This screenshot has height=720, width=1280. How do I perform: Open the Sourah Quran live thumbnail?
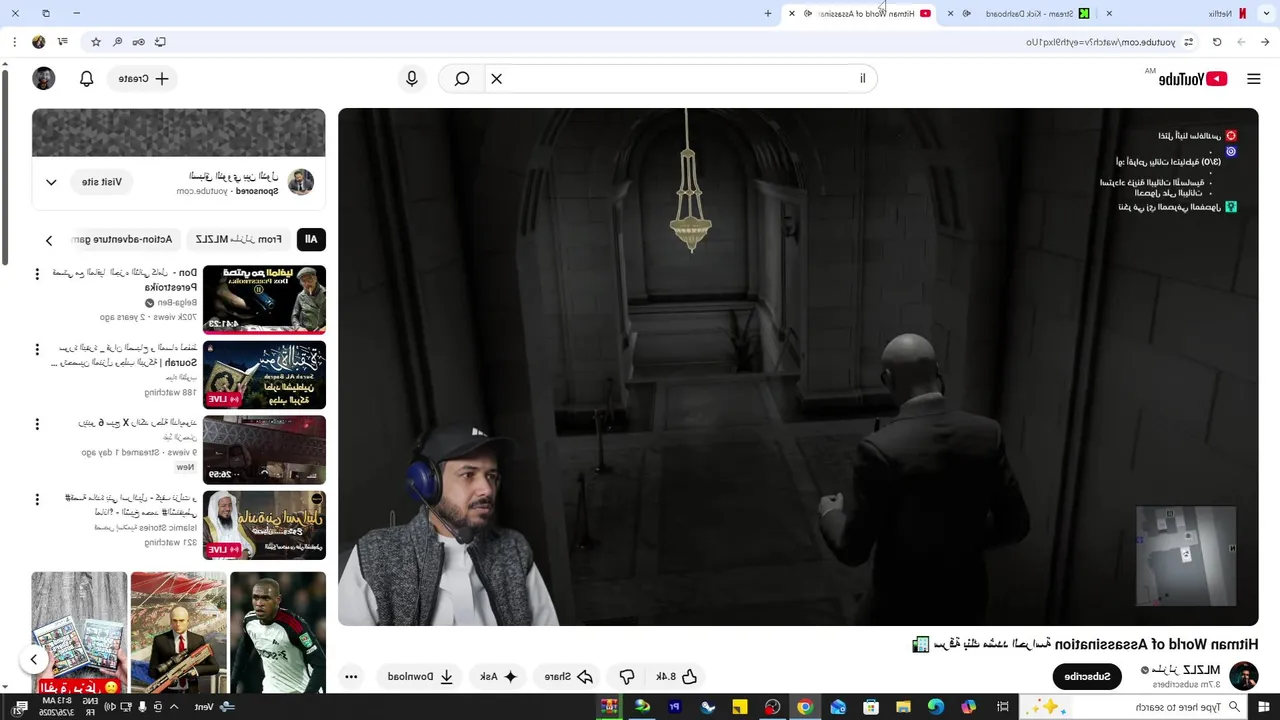[264, 375]
